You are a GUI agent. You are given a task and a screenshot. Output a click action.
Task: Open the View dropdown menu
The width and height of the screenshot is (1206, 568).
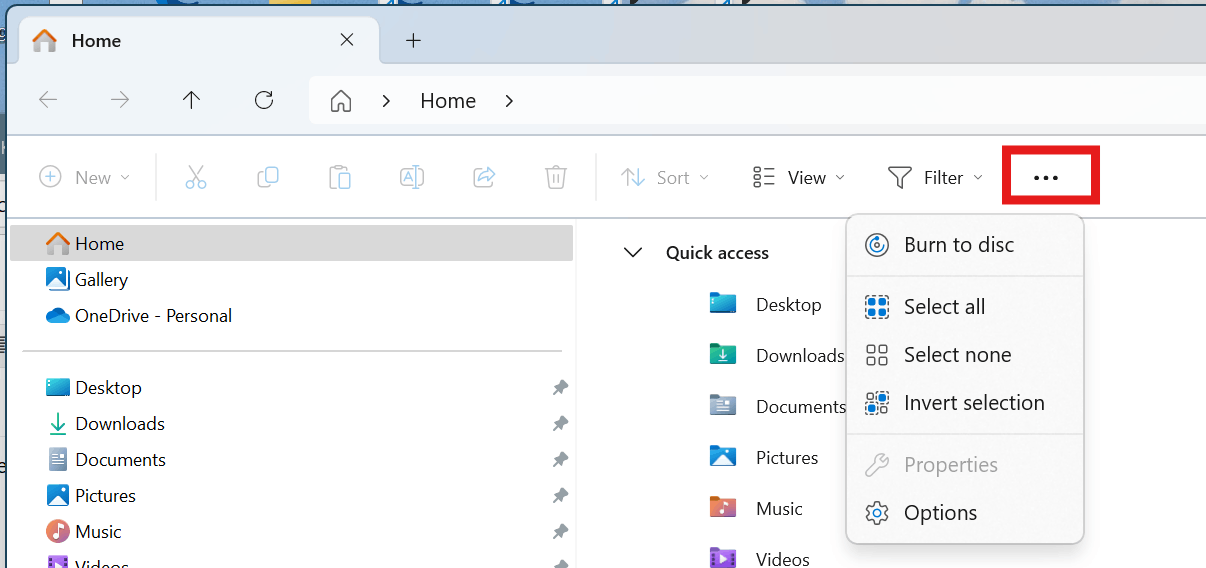[799, 178]
